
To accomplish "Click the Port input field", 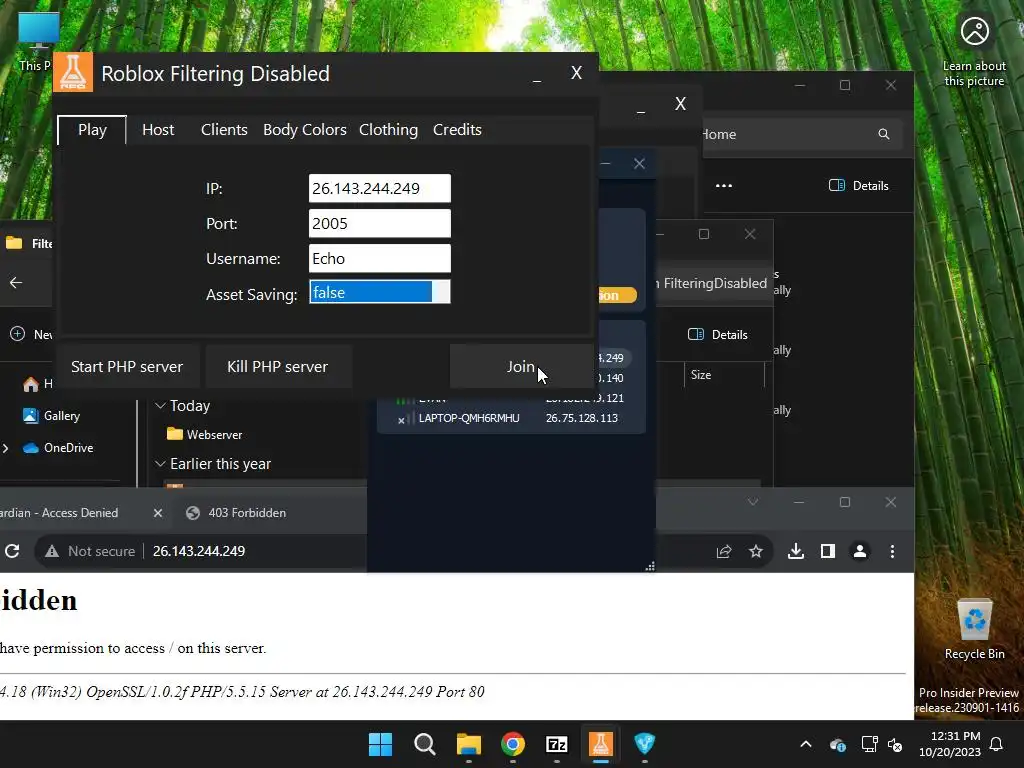I will 379,223.
